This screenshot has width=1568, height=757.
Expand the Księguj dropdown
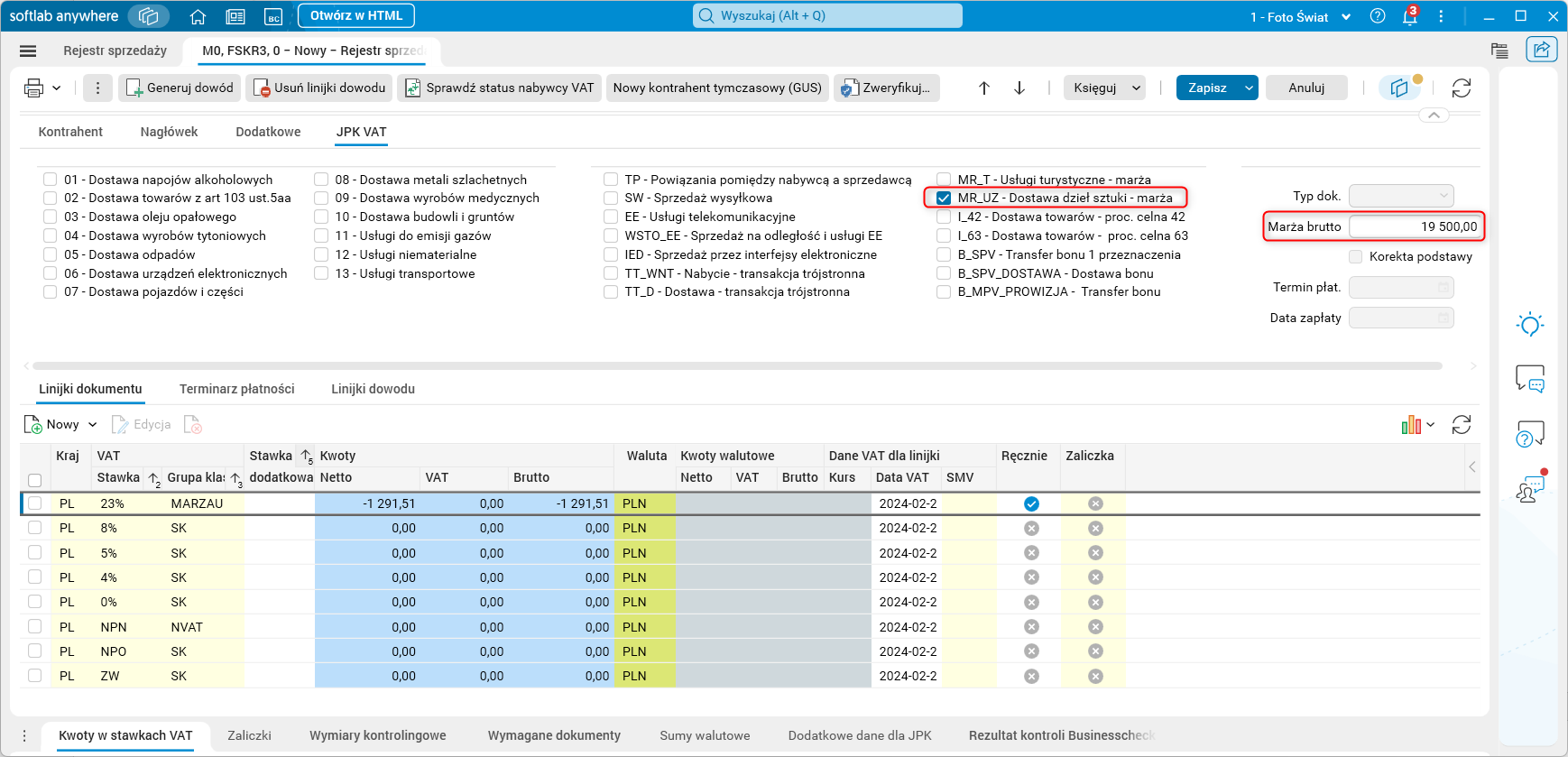point(1136,88)
